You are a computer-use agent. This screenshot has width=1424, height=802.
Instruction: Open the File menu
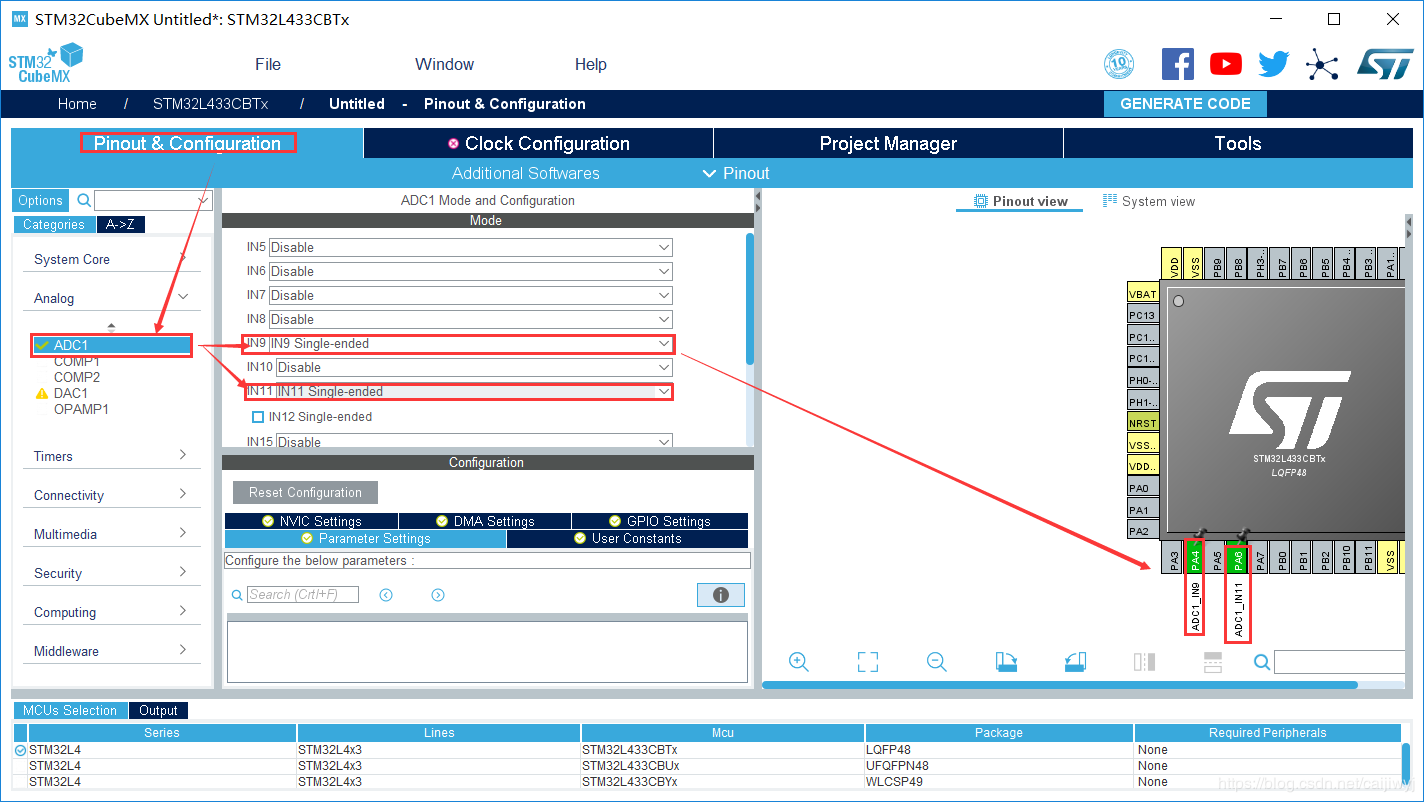coord(268,64)
